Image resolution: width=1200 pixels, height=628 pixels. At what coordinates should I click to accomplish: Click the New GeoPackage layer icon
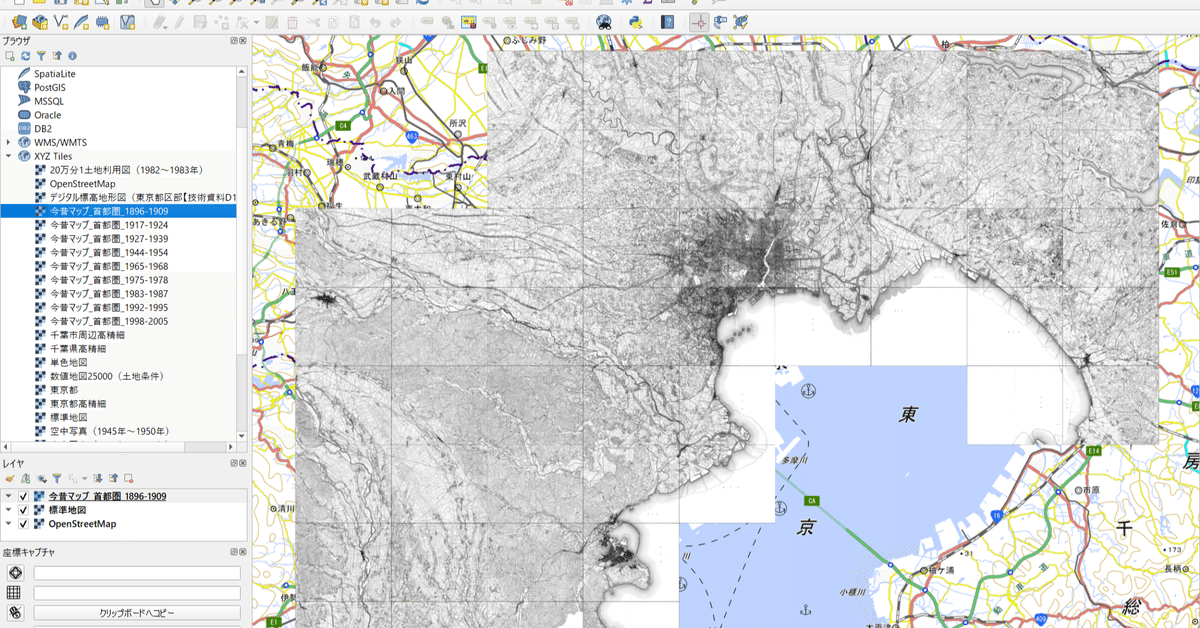[x=40, y=22]
